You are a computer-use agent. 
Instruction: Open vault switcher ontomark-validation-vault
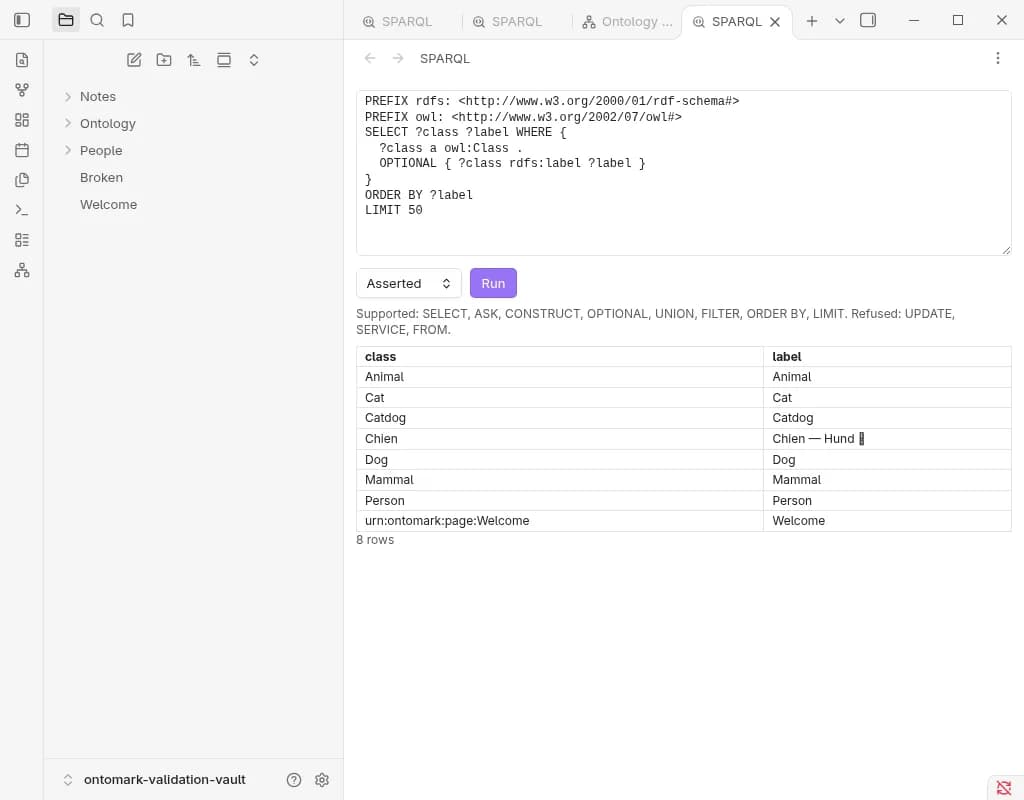click(x=155, y=780)
